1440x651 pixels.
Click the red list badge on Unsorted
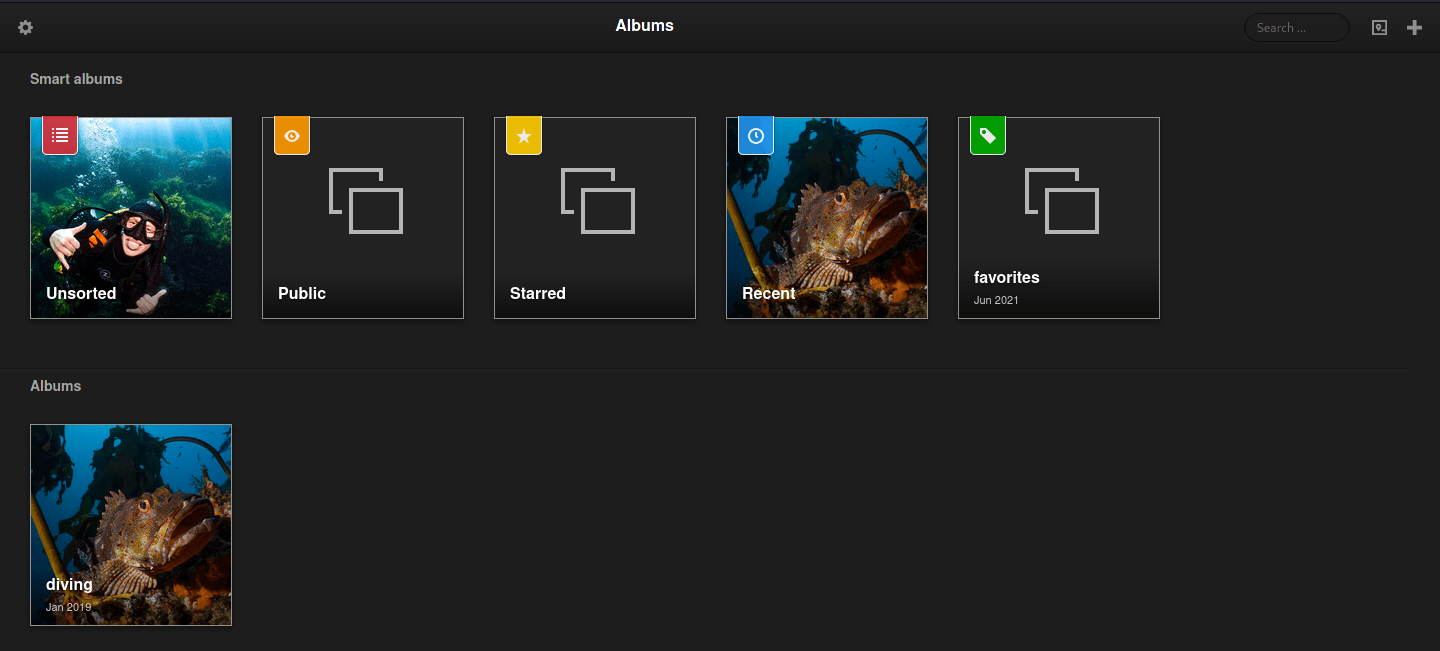click(60, 136)
